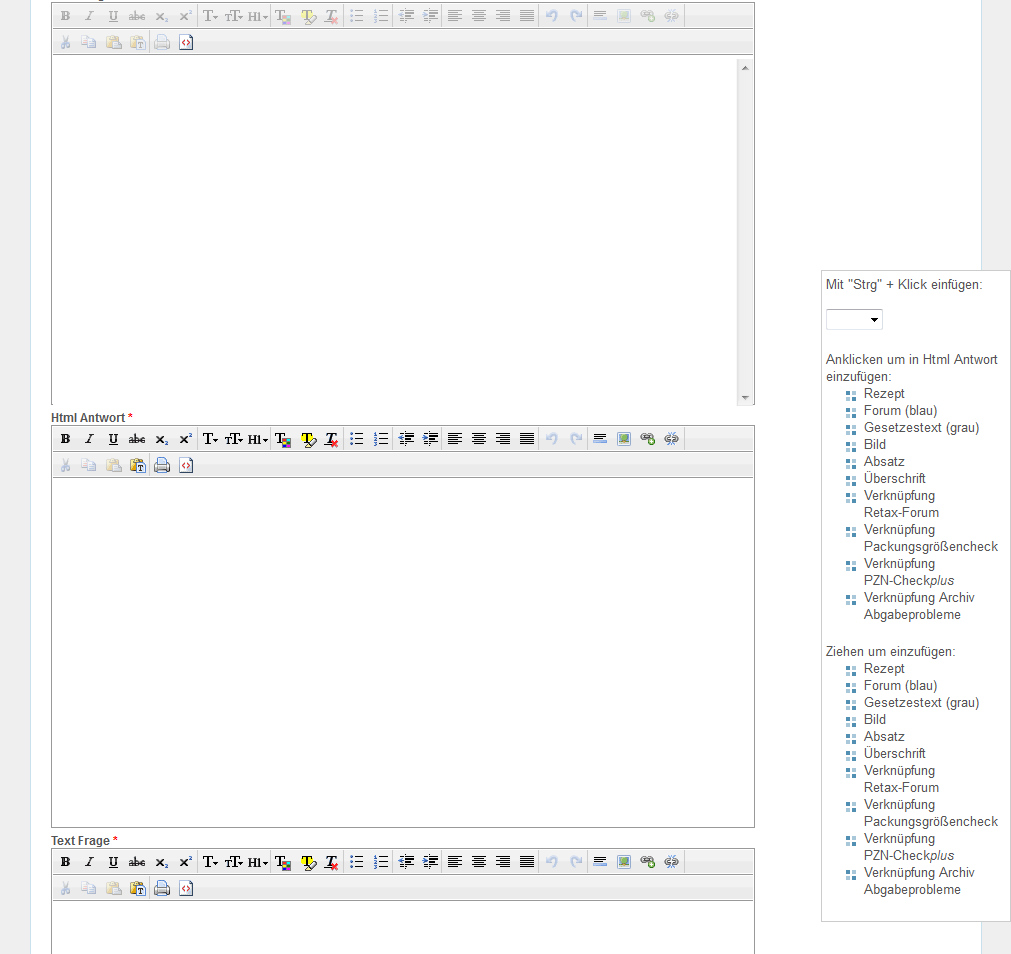
Task: Click italic icon in Html Antwort toolbar
Action: (x=89, y=439)
